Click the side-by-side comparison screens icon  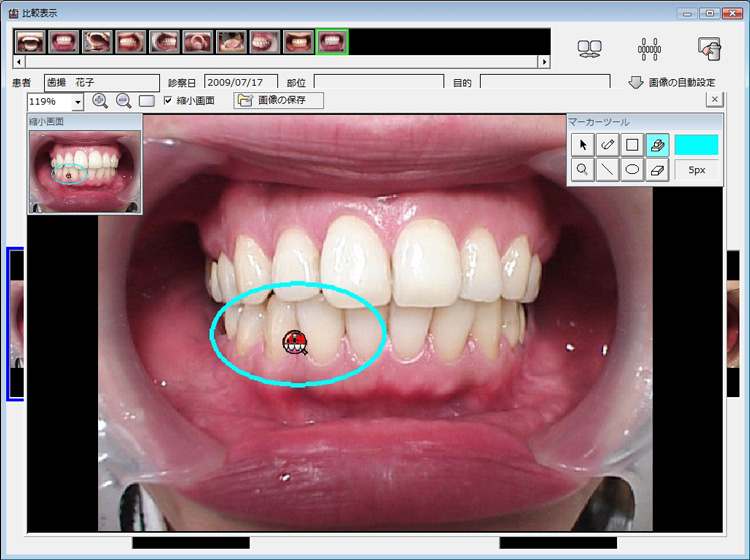pyautogui.click(x=589, y=49)
